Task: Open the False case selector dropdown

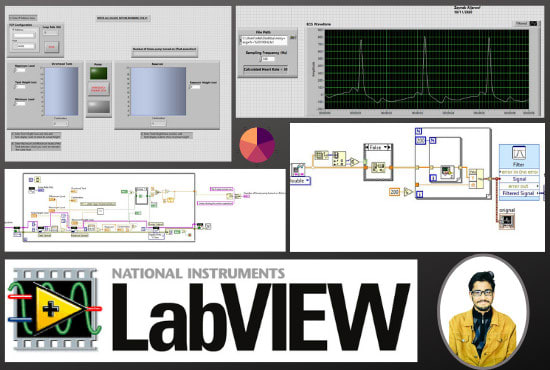Action: tap(378, 148)
